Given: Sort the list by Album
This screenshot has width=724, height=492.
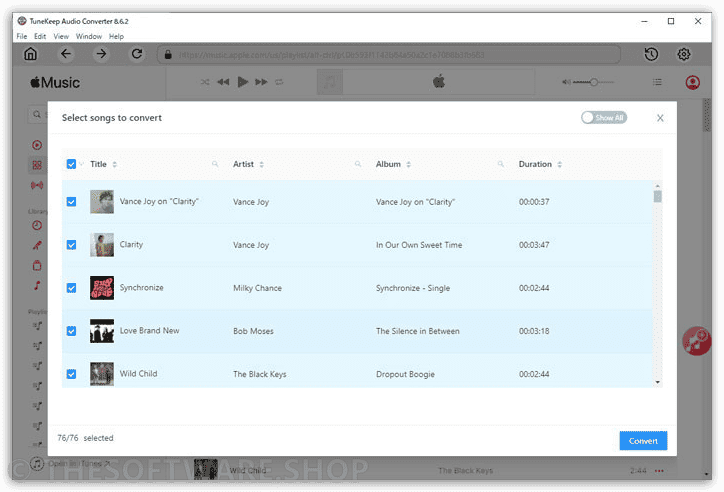Looking at the screenshot, I should tap(408, 164).
